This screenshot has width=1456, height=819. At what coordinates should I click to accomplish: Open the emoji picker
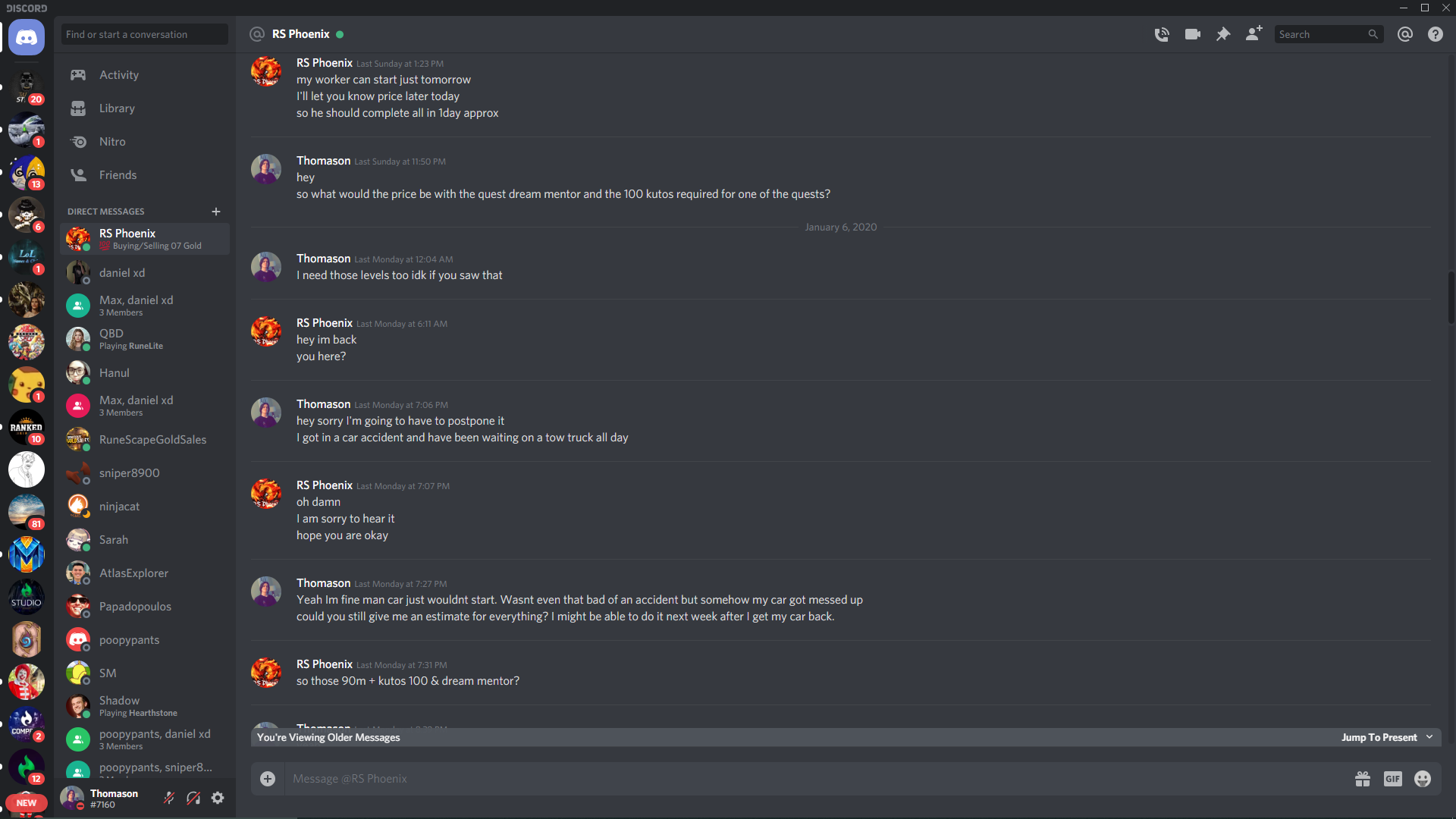click(x=1423, y=779)
